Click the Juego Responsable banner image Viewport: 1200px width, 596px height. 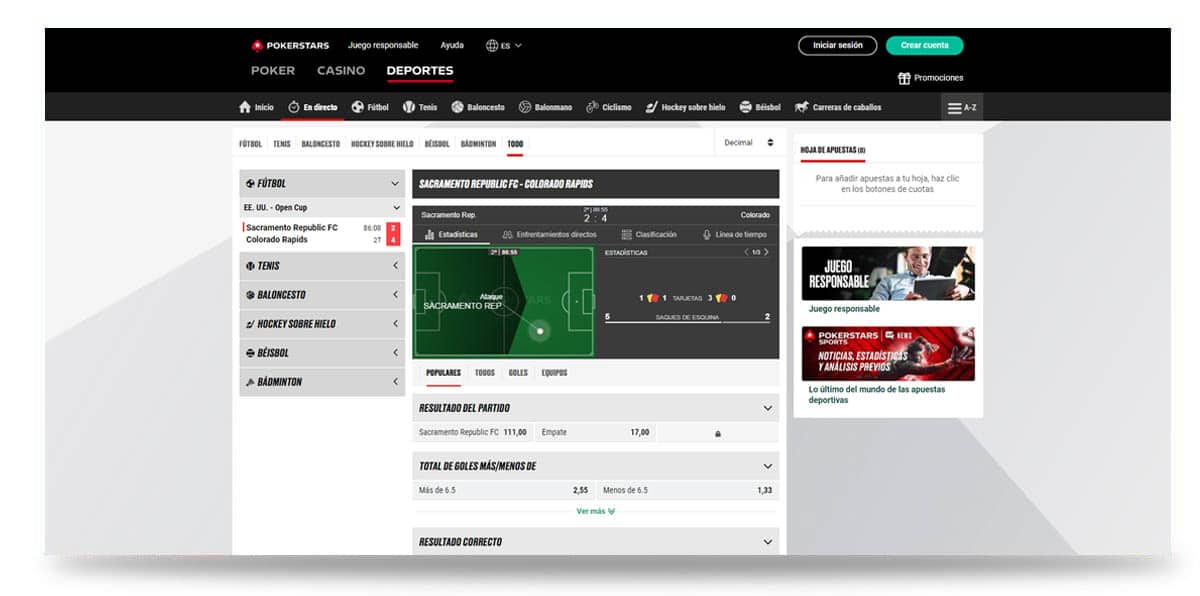tap(888, 273)
